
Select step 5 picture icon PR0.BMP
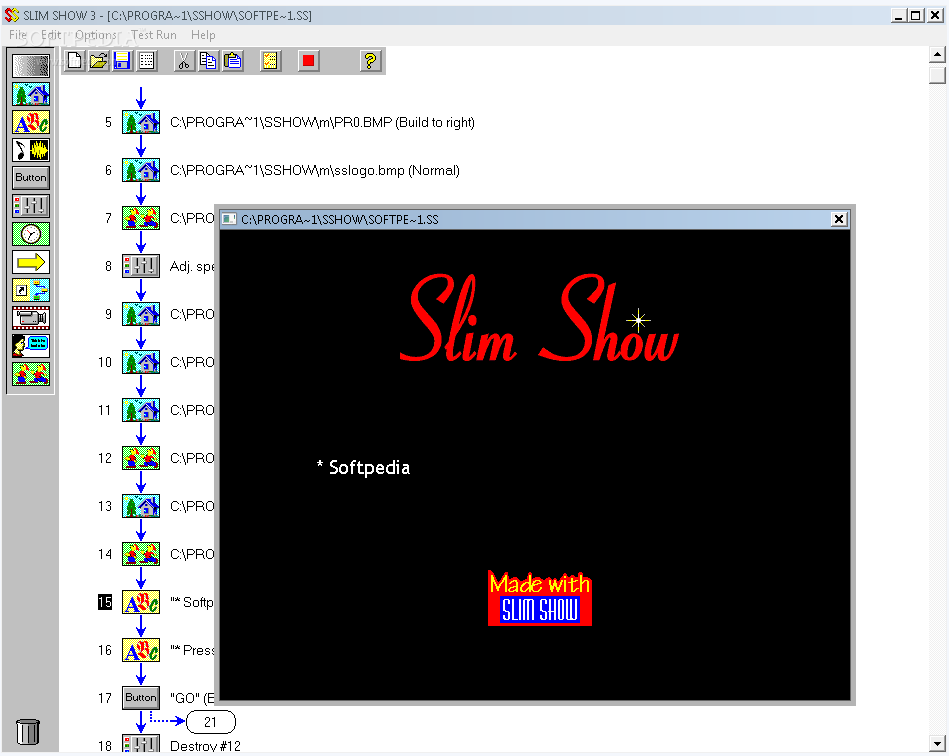(141, 122)
